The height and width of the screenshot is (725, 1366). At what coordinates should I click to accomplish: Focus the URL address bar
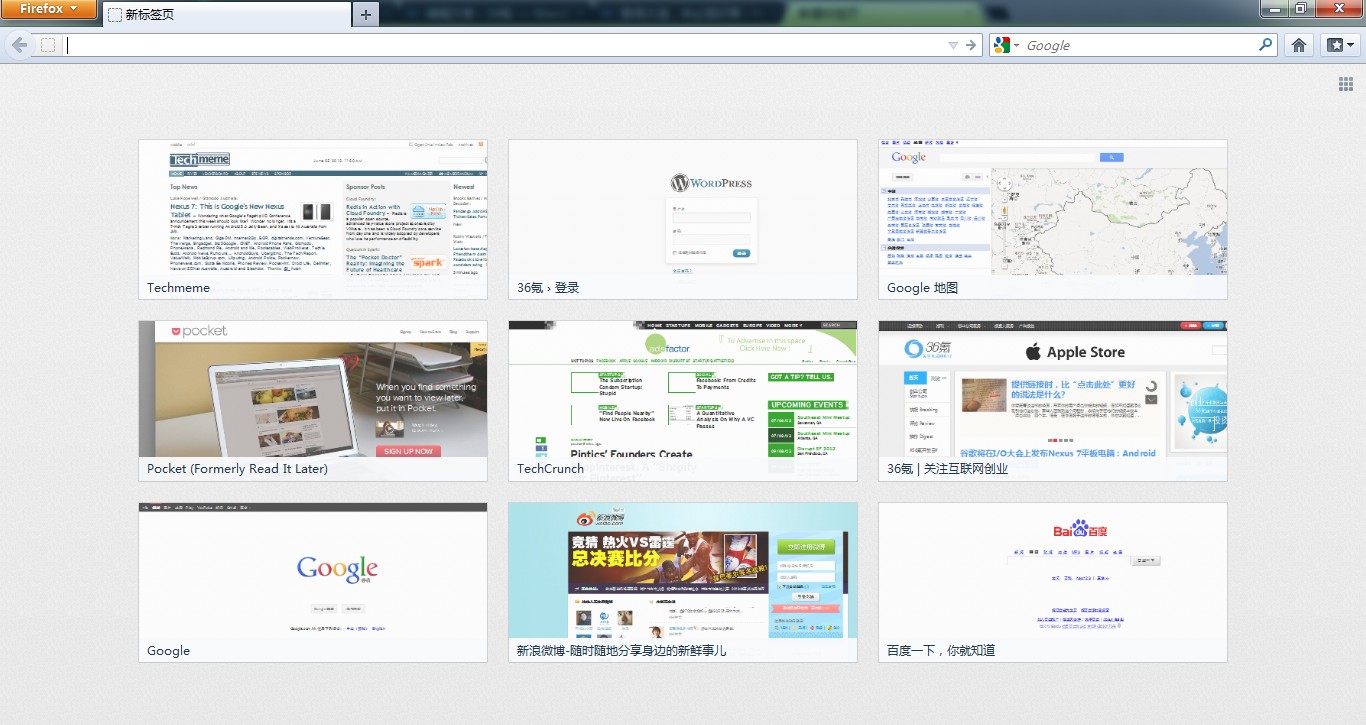505,45
